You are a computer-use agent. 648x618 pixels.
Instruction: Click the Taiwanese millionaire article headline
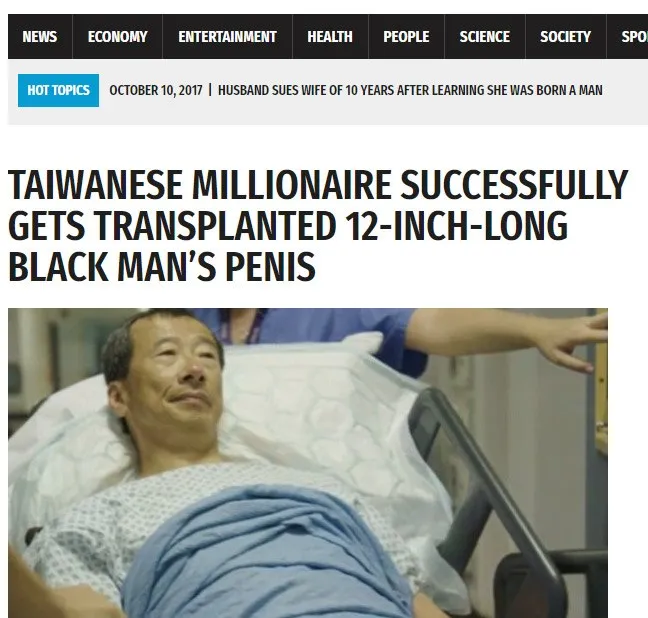click(x=318, y=225)
